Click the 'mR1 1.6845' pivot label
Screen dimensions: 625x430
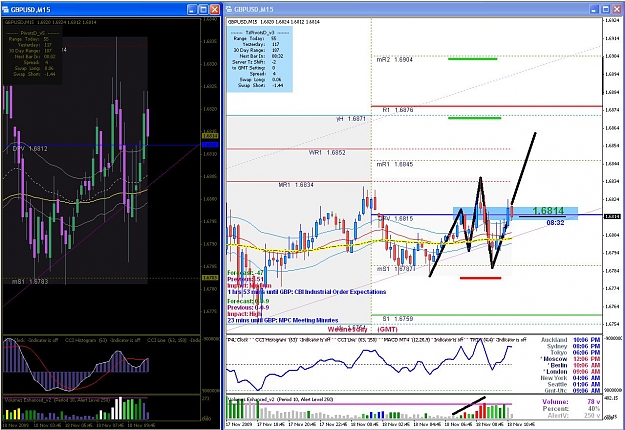click(x=395, y=164)
